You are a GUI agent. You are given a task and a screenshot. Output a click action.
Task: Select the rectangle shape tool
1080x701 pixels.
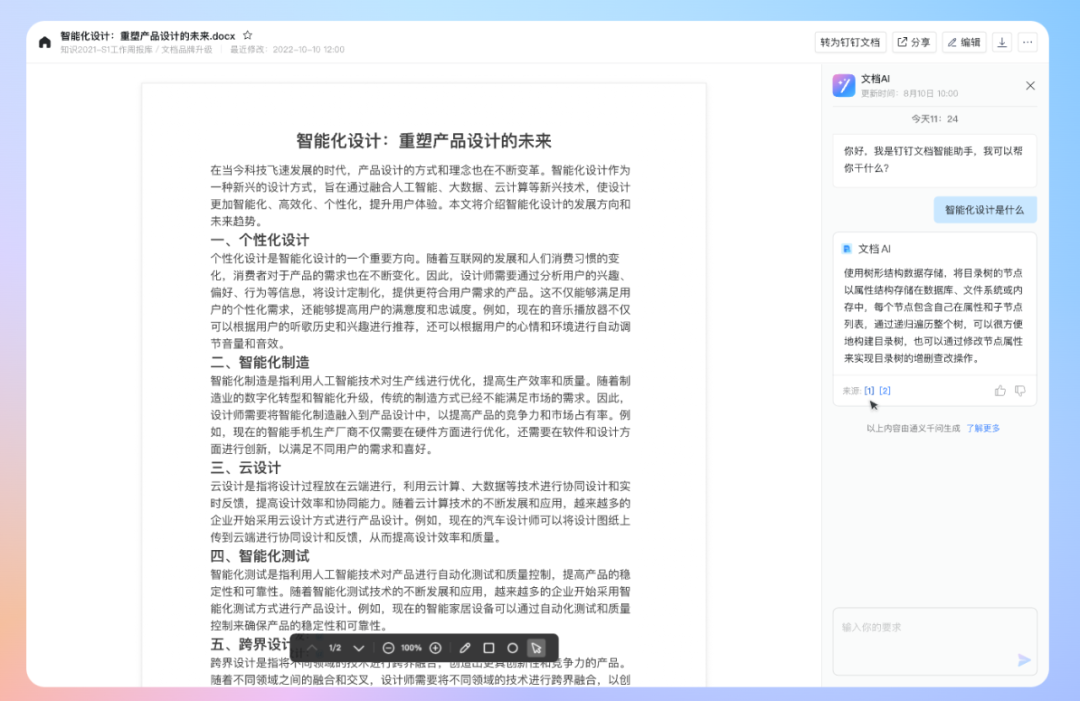click(x=489, y=648)
